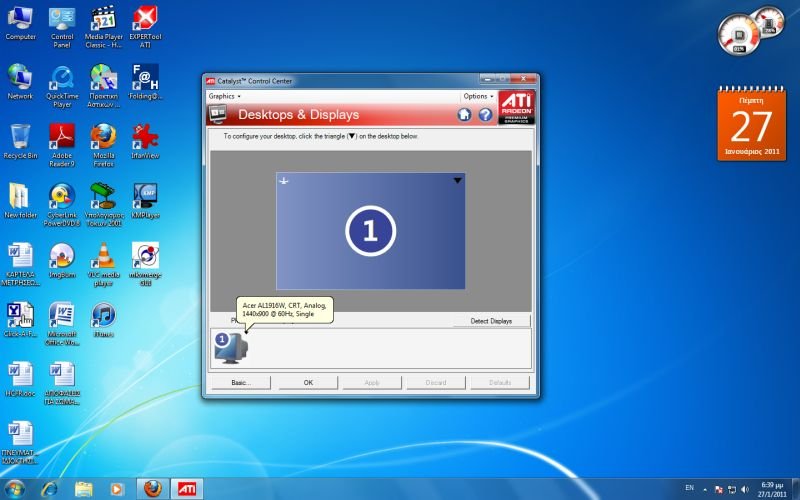The image size is (800, 500).
Task: Launch Mozilla Firefox desktop shortcut
Action: pos(104,146)
